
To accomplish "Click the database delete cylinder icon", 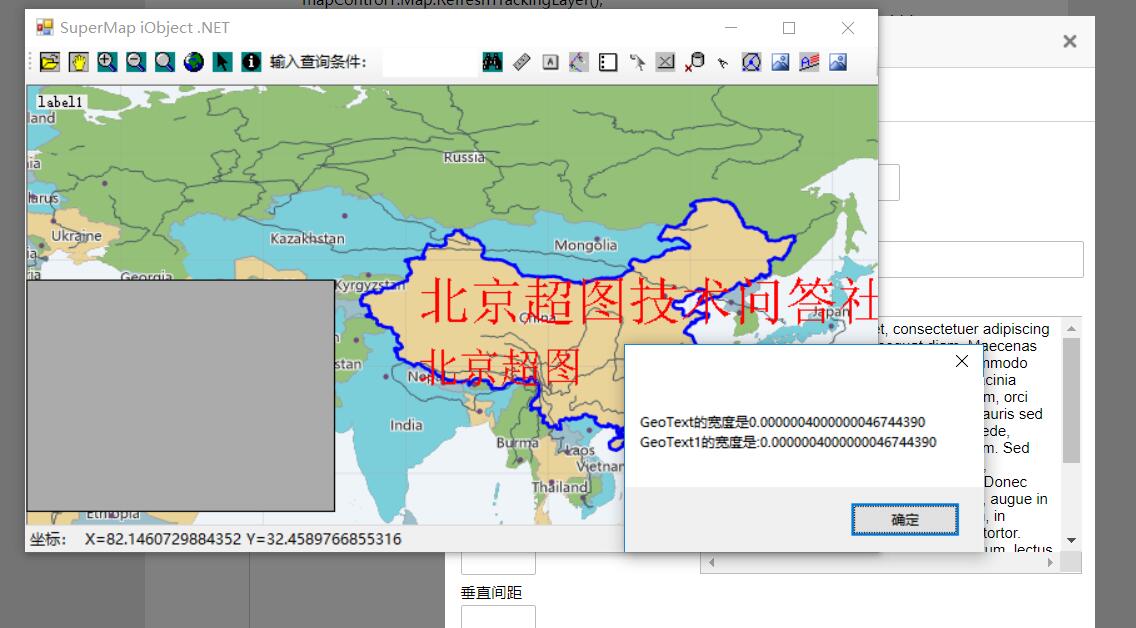I will tap(694, 62).
